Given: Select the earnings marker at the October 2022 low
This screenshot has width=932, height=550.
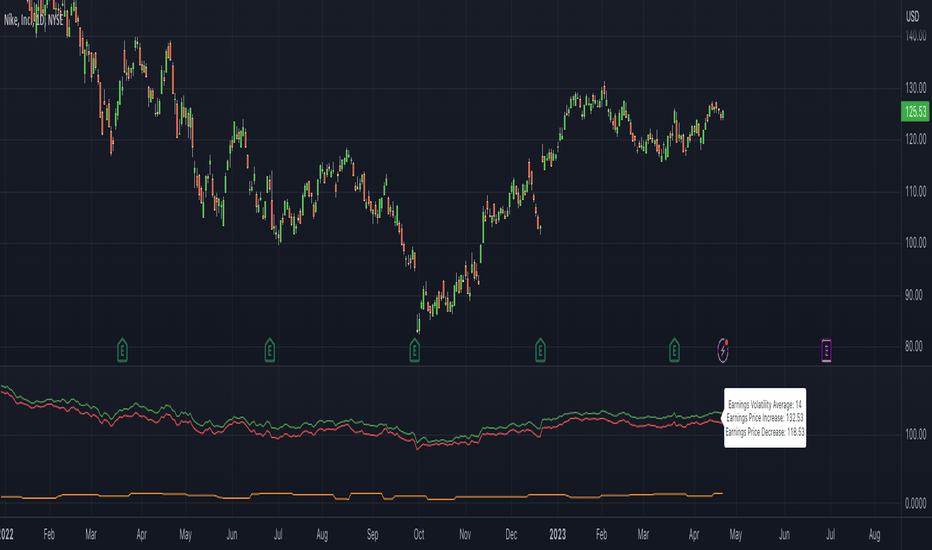Looking at the screenshot, I should 414,350.
